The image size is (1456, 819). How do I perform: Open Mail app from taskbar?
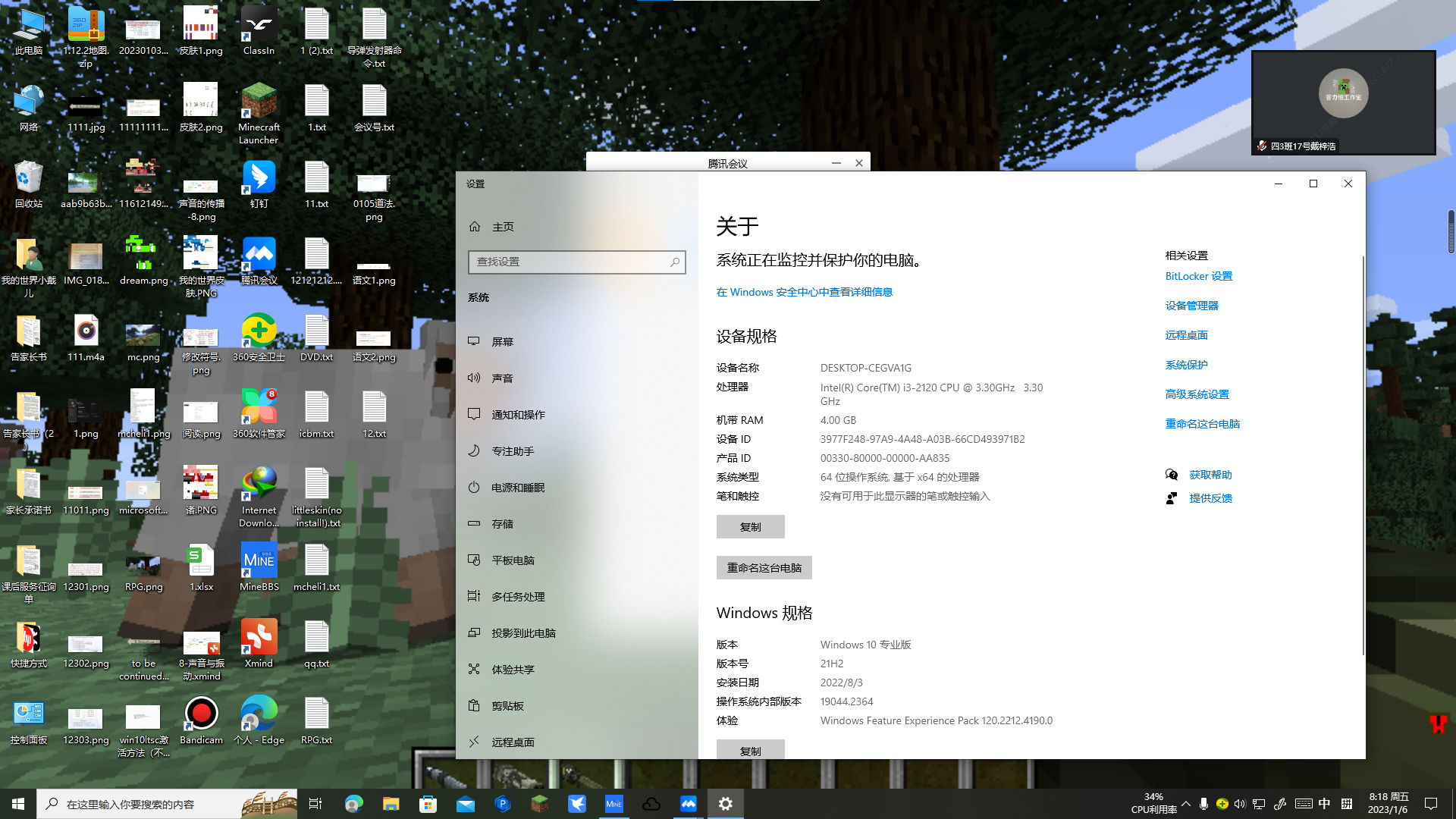click(x=466, y=804)
